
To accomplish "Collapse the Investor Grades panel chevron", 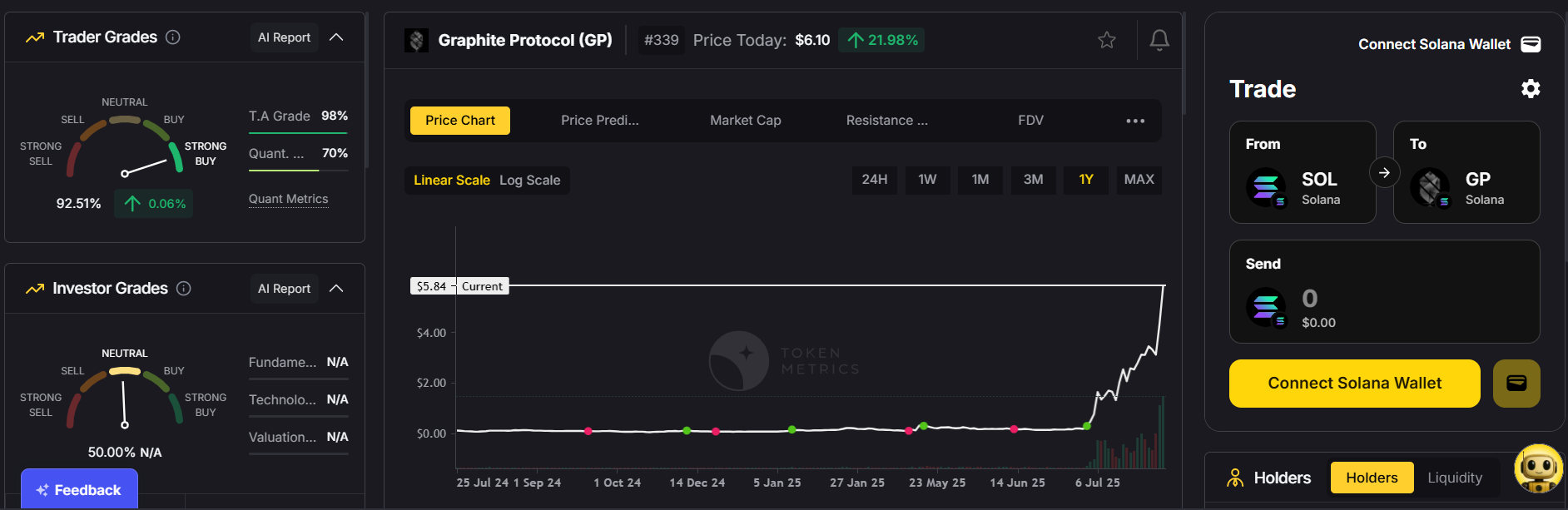I will coord(336,289).
